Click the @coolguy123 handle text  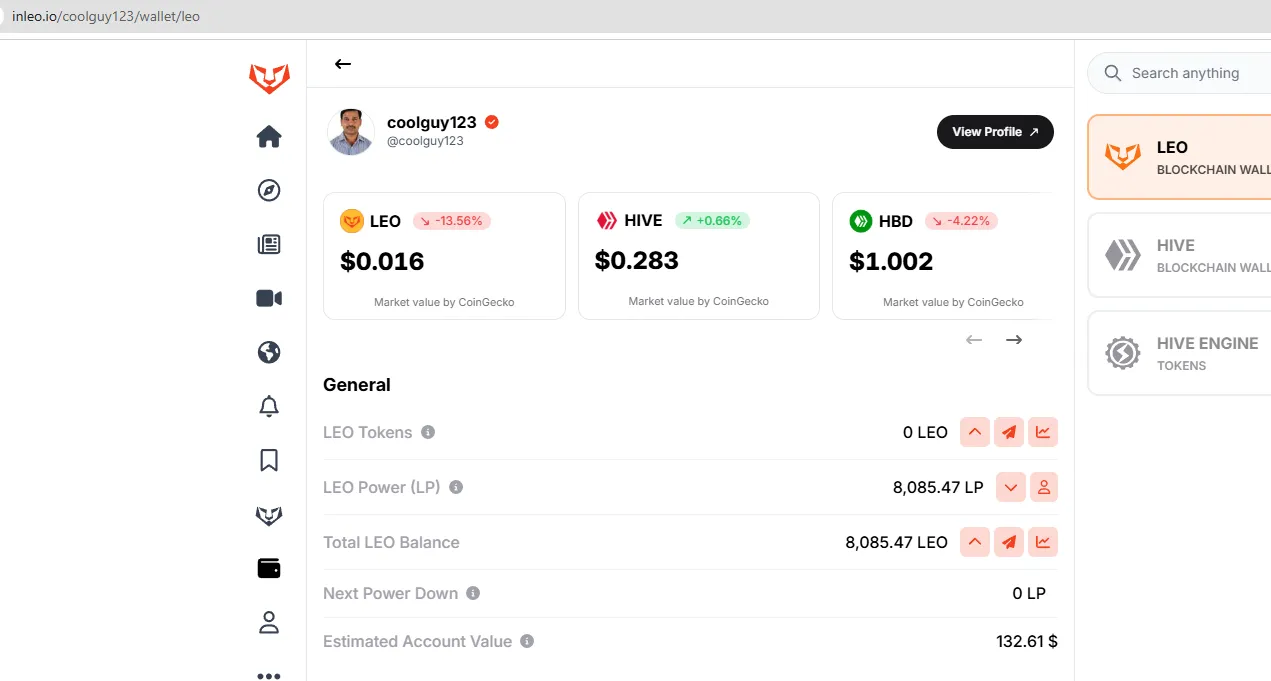pyautogui.click(x=425, y=141)
